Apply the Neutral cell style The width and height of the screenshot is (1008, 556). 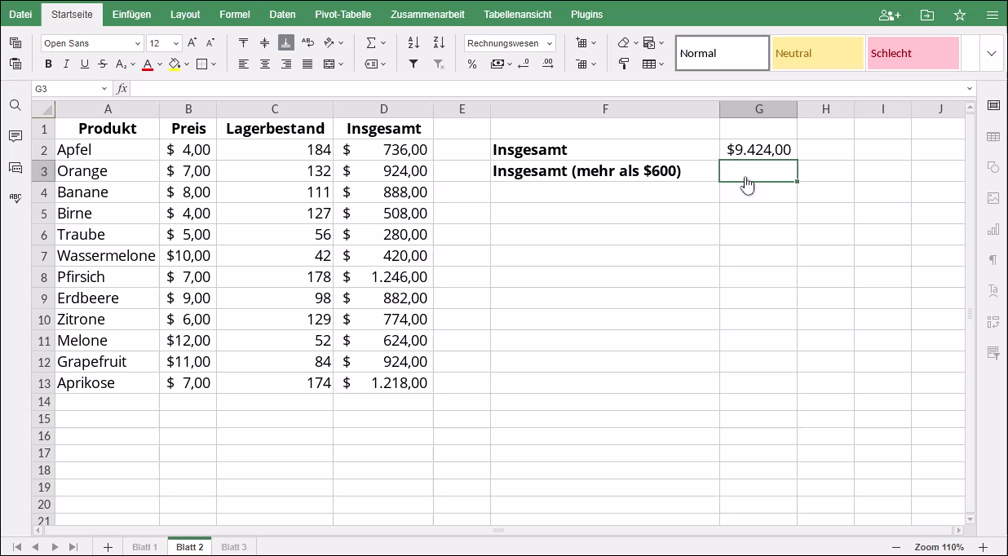817,53
